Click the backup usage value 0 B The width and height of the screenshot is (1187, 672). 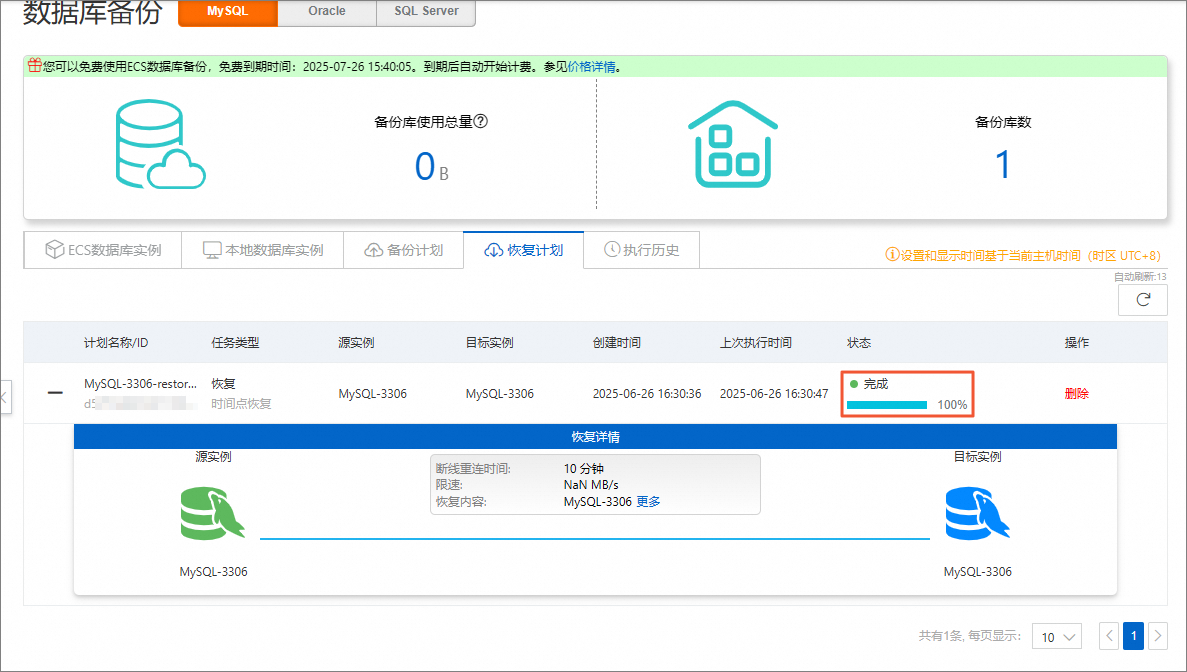click(x=431, y=166)
